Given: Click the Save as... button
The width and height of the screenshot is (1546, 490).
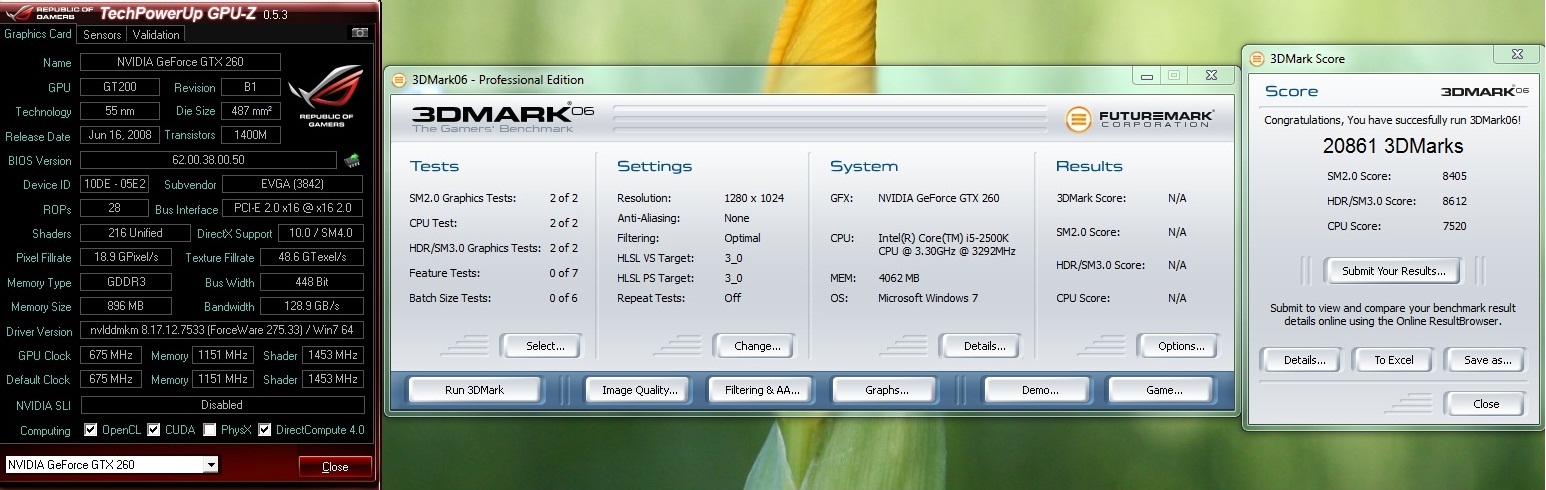Looking at the screenshot, I should pos(1486,360).
